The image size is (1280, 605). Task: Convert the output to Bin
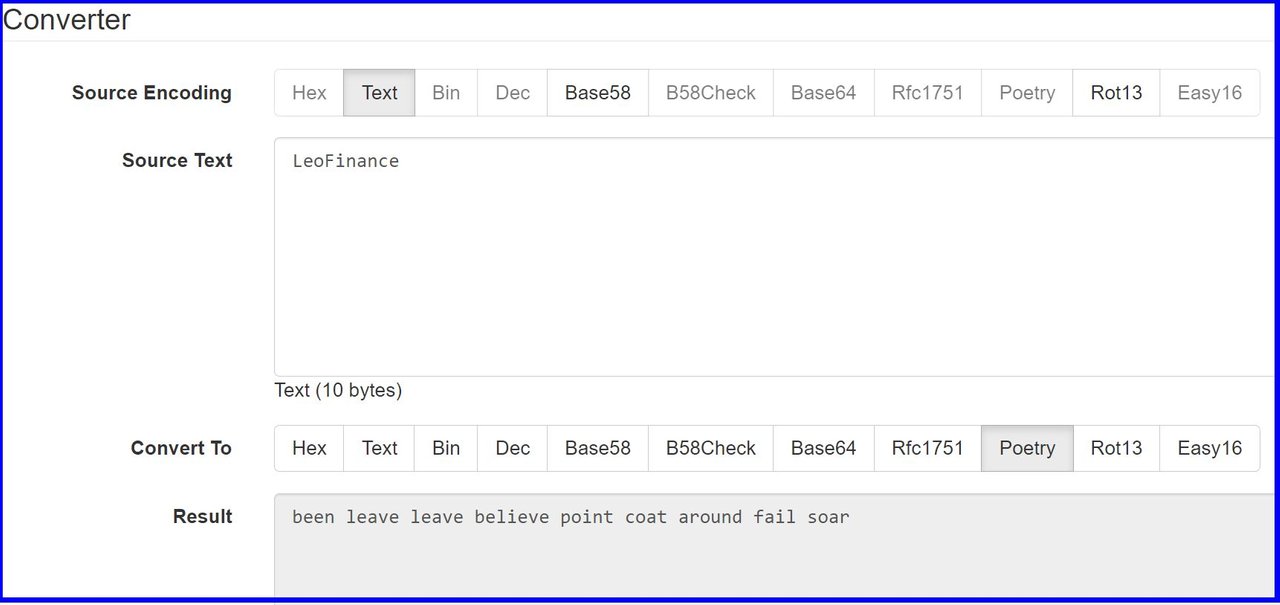click(x=446, y=448)
